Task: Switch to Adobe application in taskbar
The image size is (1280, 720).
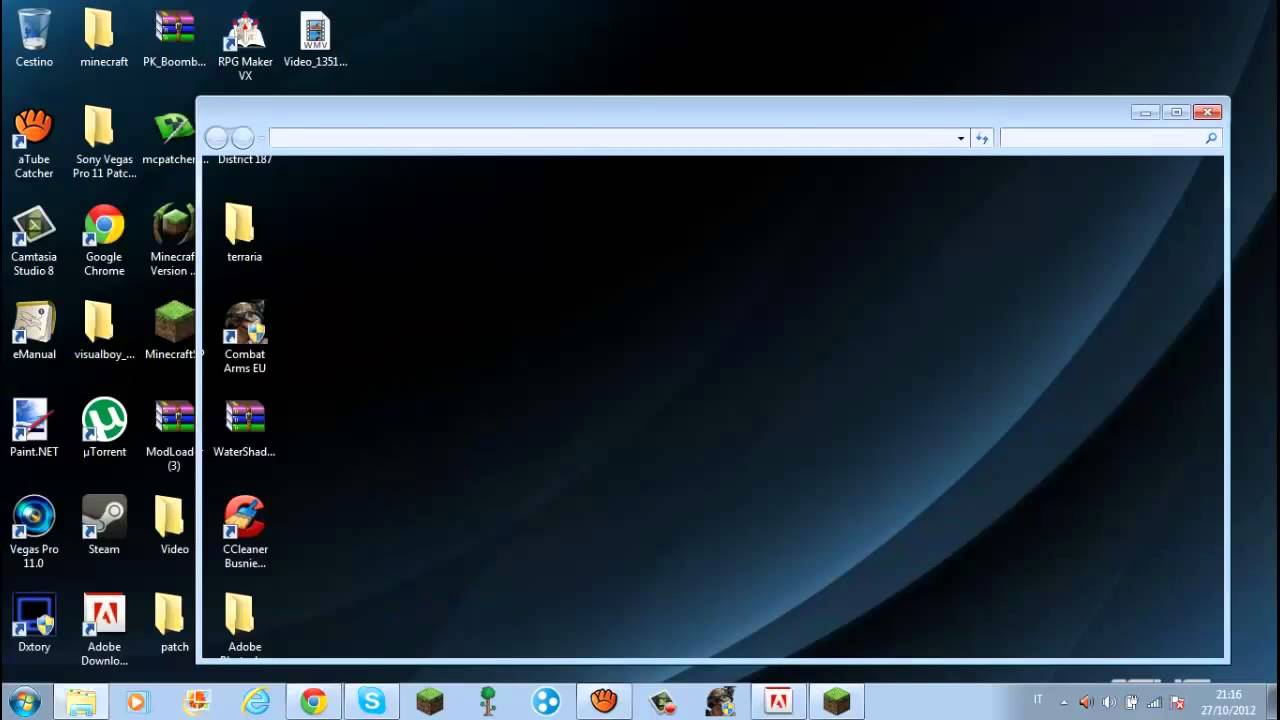Action: pos(778,702)
